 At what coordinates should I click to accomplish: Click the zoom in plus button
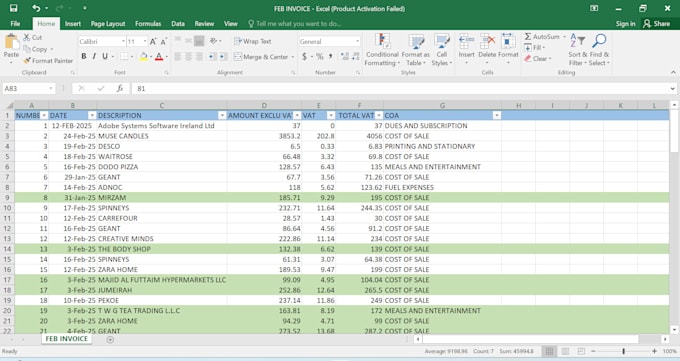pos(654,351)
